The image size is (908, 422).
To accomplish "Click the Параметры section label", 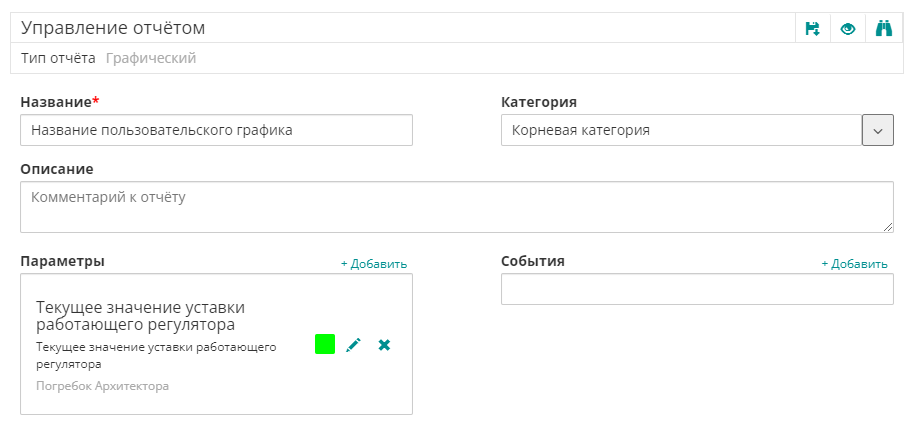I will tap(63, 261).
